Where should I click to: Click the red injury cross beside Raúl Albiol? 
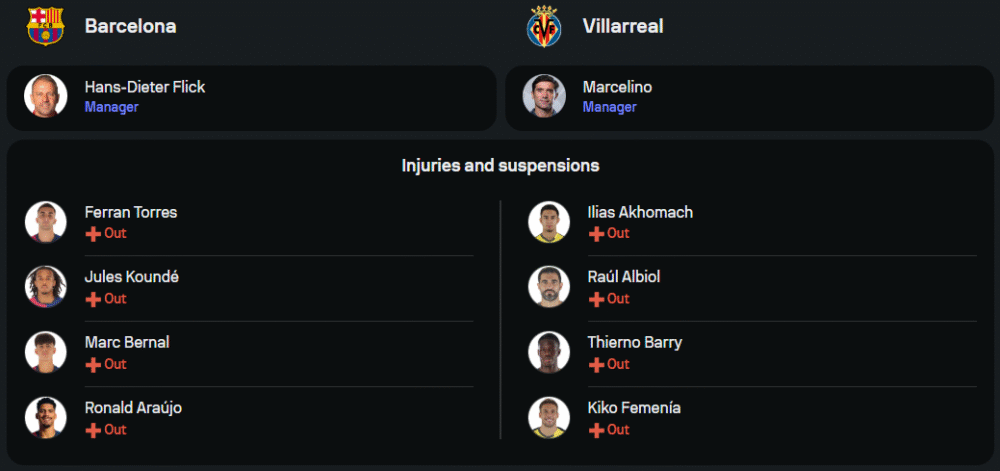click(596, 299)
